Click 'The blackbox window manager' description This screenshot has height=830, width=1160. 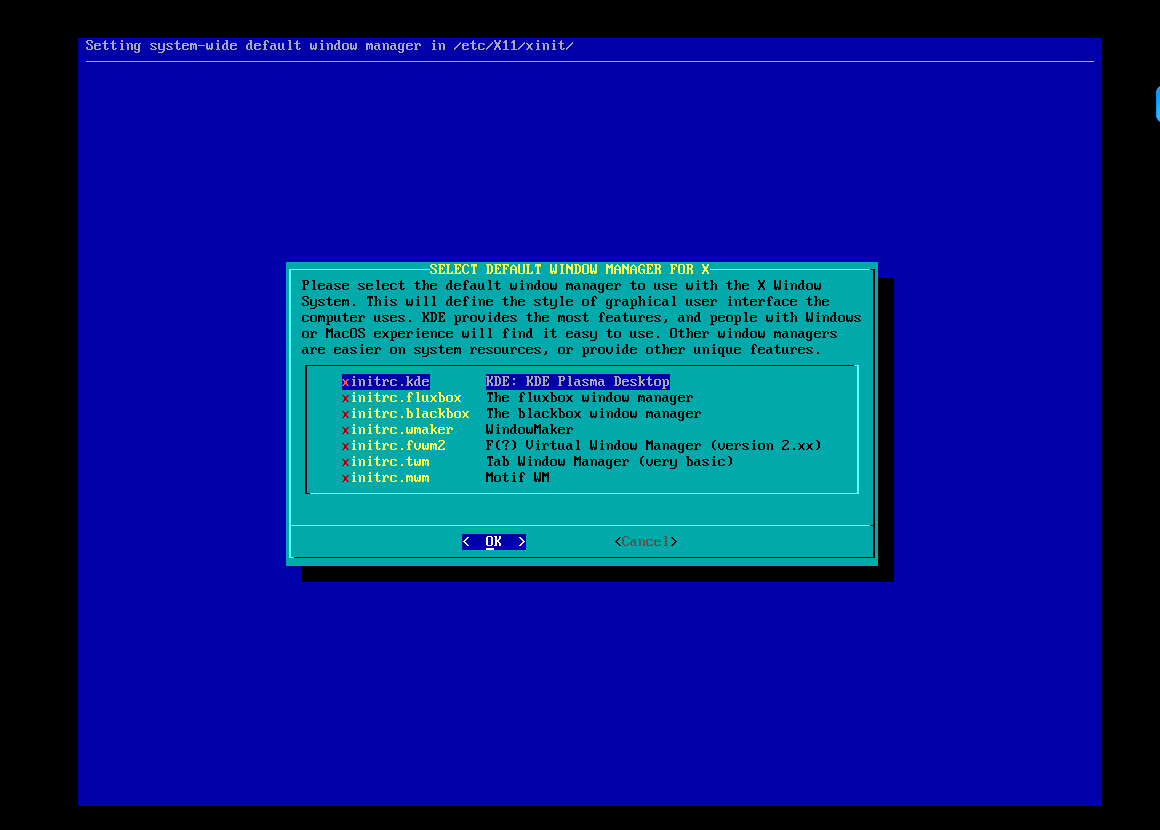[x=594, y=414]
